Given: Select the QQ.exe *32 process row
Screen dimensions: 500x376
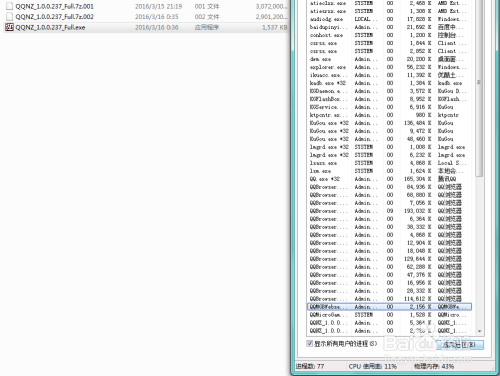Looking at the screenshot, I should pos(389,179).
